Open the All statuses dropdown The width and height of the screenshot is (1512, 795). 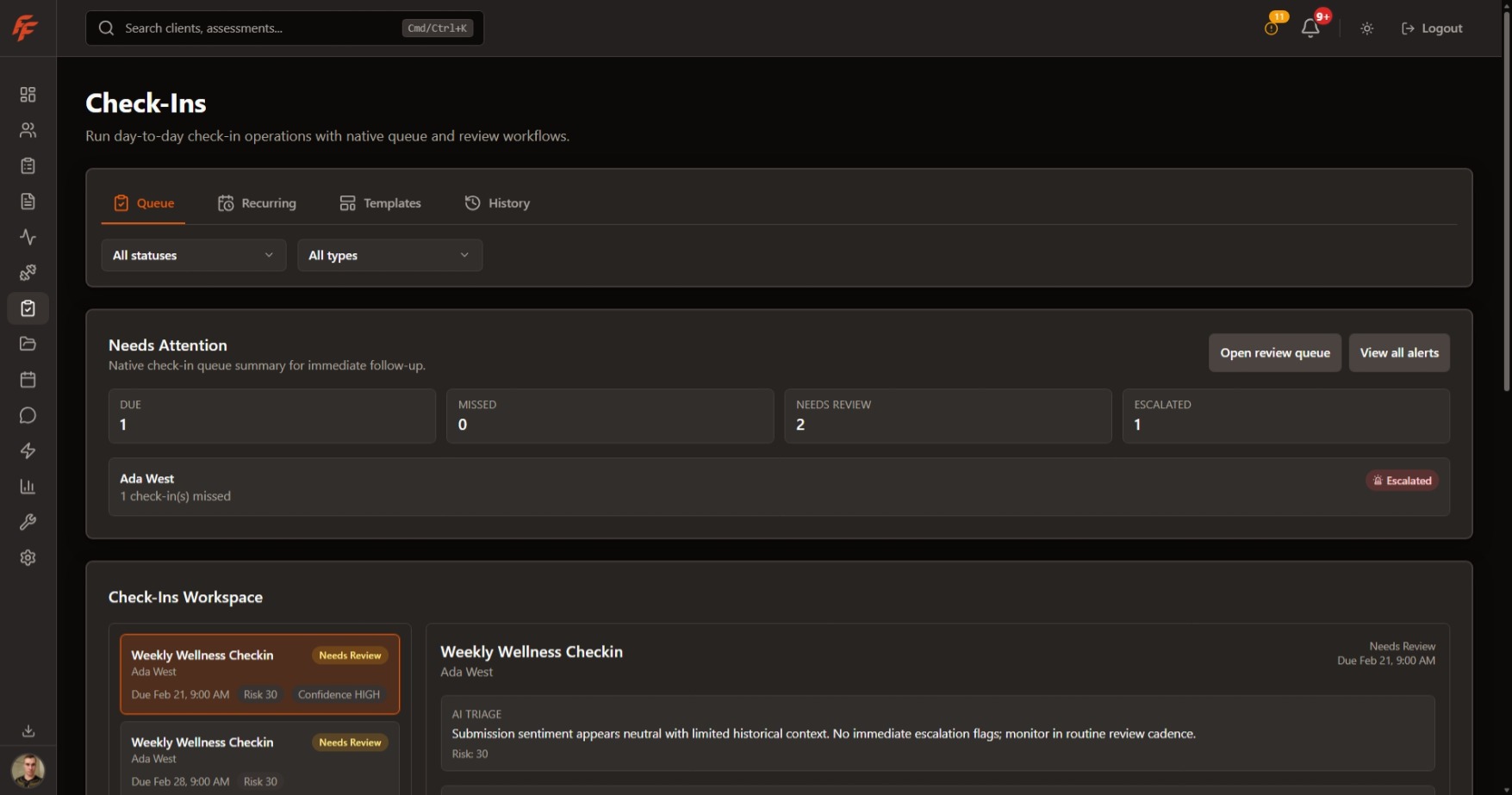pos(192,255)
